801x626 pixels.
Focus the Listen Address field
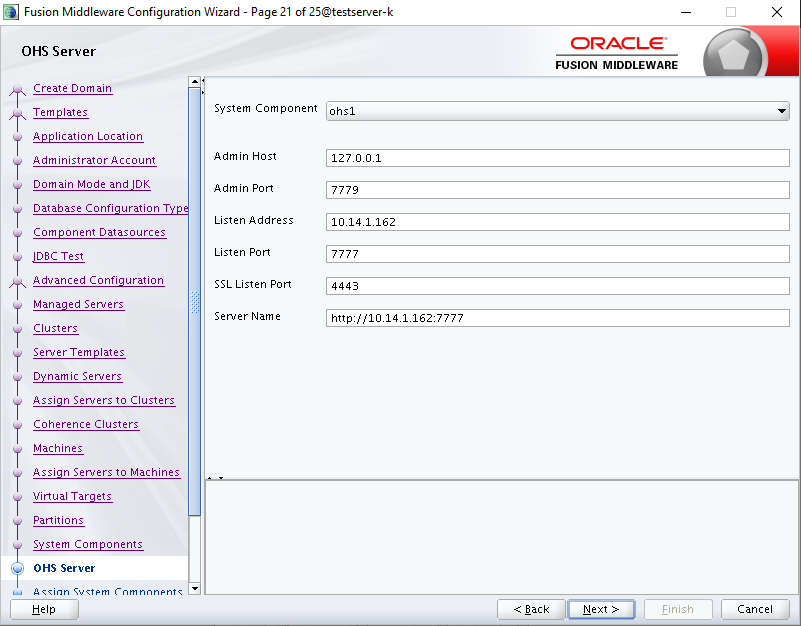click(557, 222)
